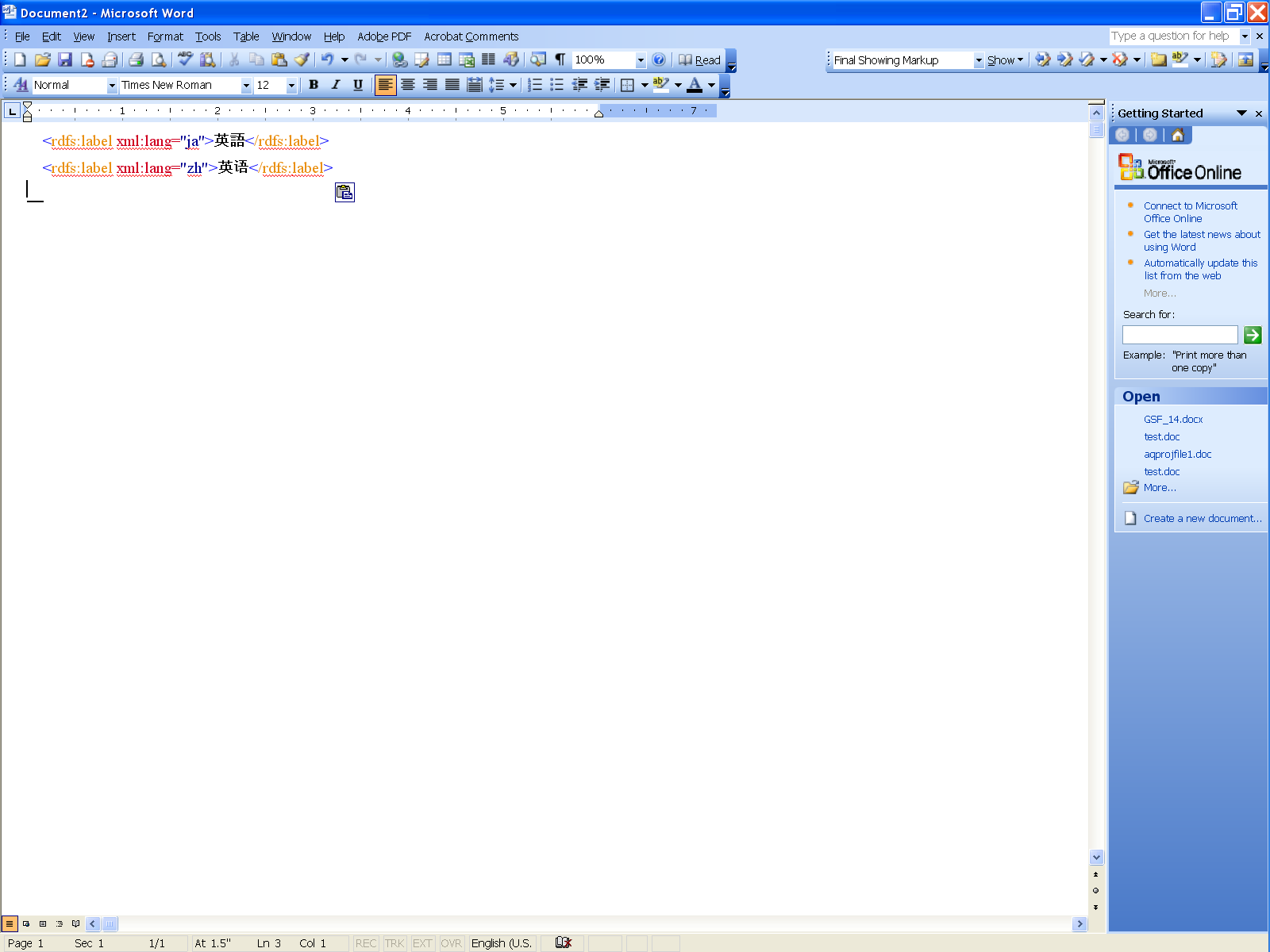
Task: Open the Table menu
Action: pos(246,36)
